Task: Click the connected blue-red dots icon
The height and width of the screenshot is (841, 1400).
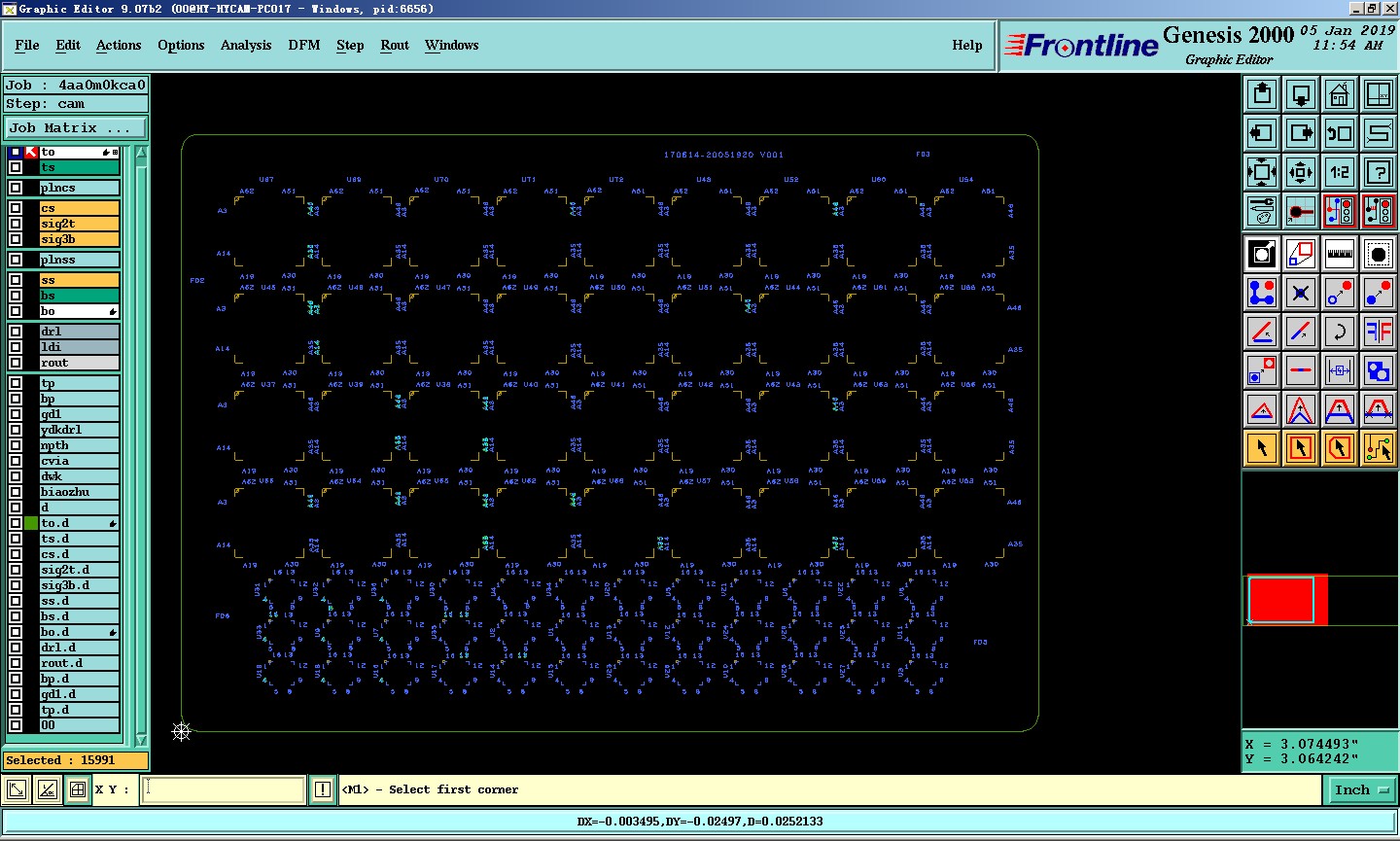Action: [x=1262, y=293]
